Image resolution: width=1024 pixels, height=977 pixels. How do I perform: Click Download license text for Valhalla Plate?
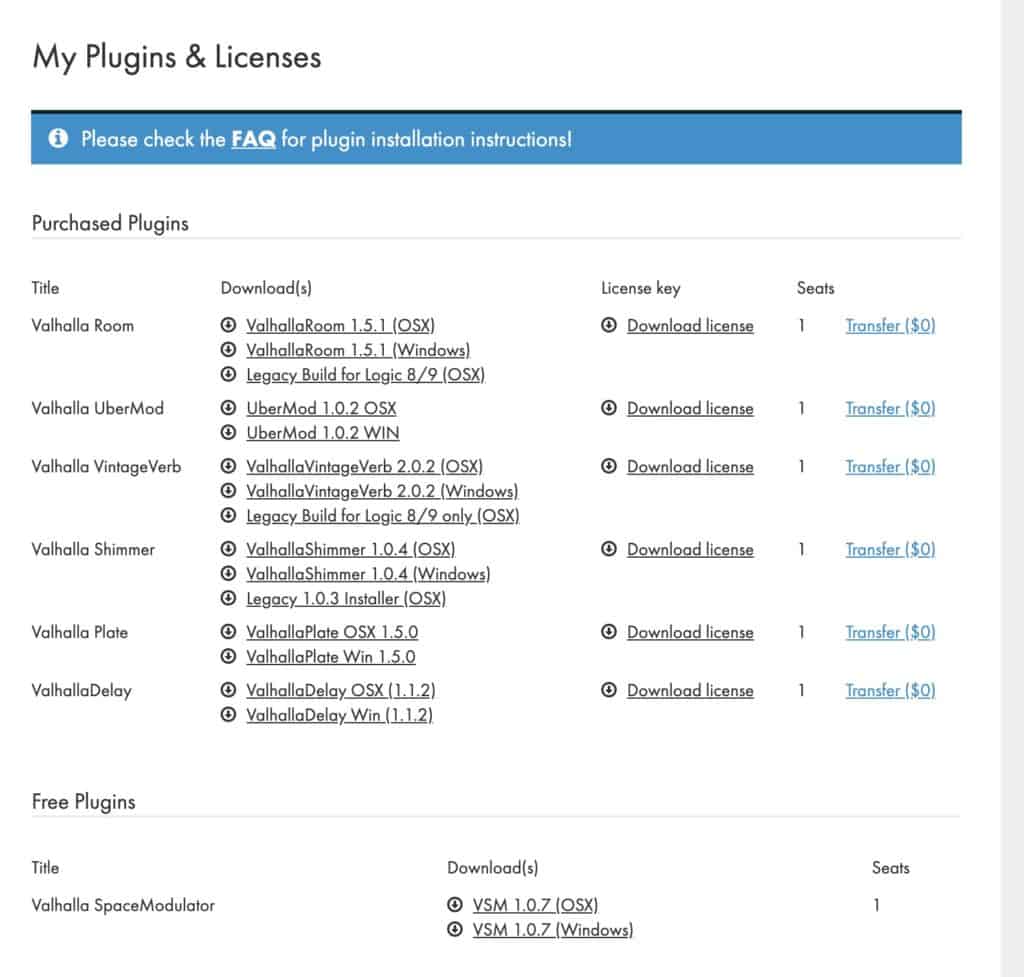point(690,632)
